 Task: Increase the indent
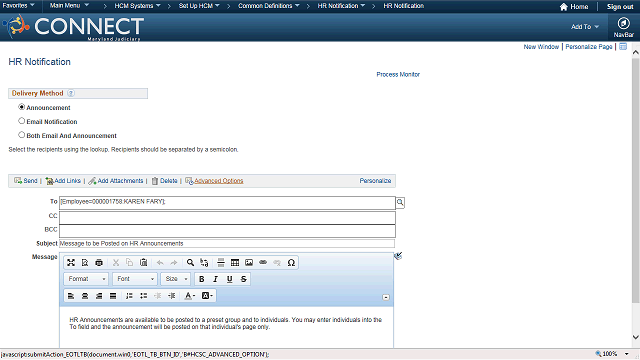coord(171,296)
